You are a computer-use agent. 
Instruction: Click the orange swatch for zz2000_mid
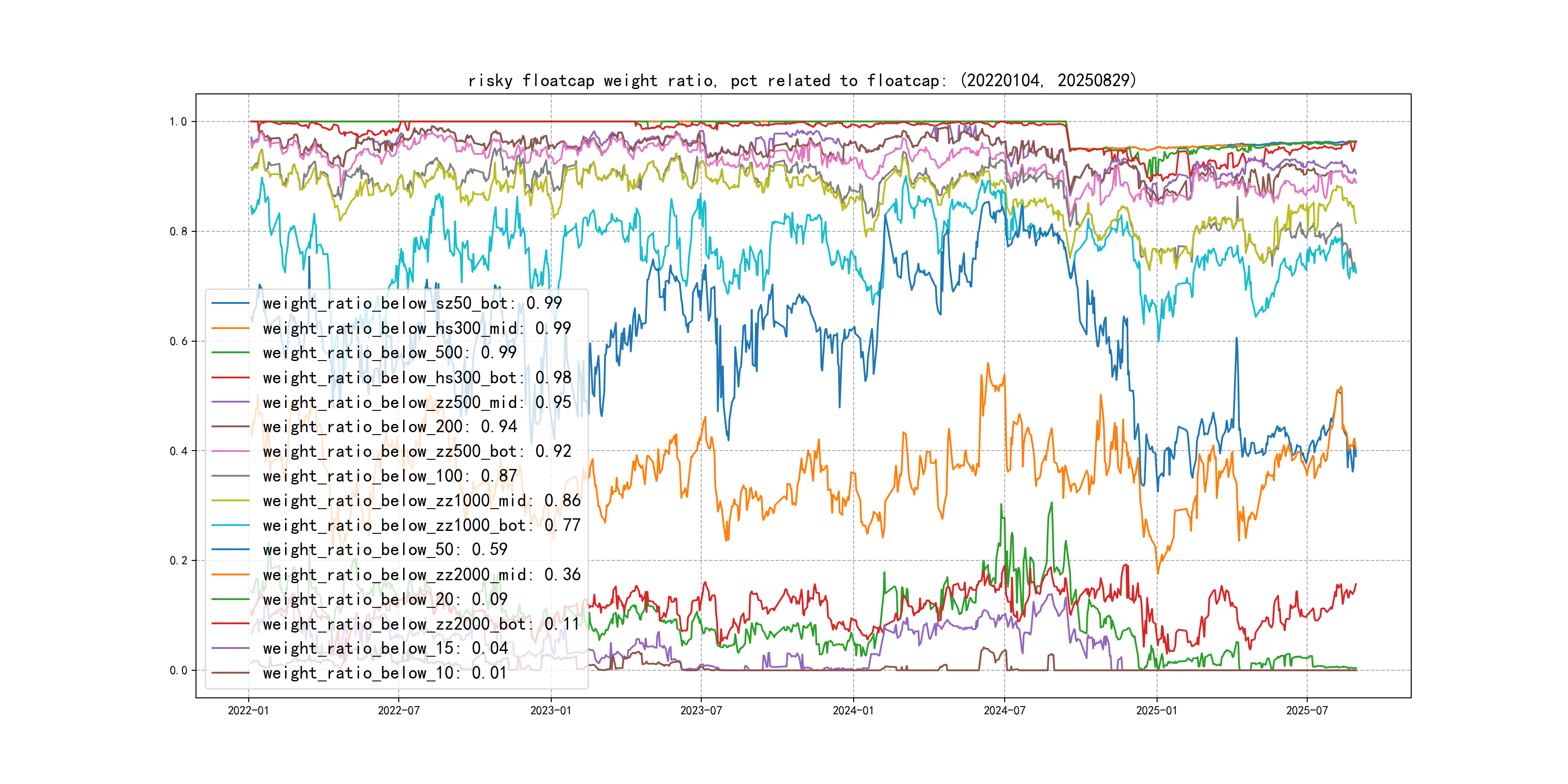click(230, 574)
